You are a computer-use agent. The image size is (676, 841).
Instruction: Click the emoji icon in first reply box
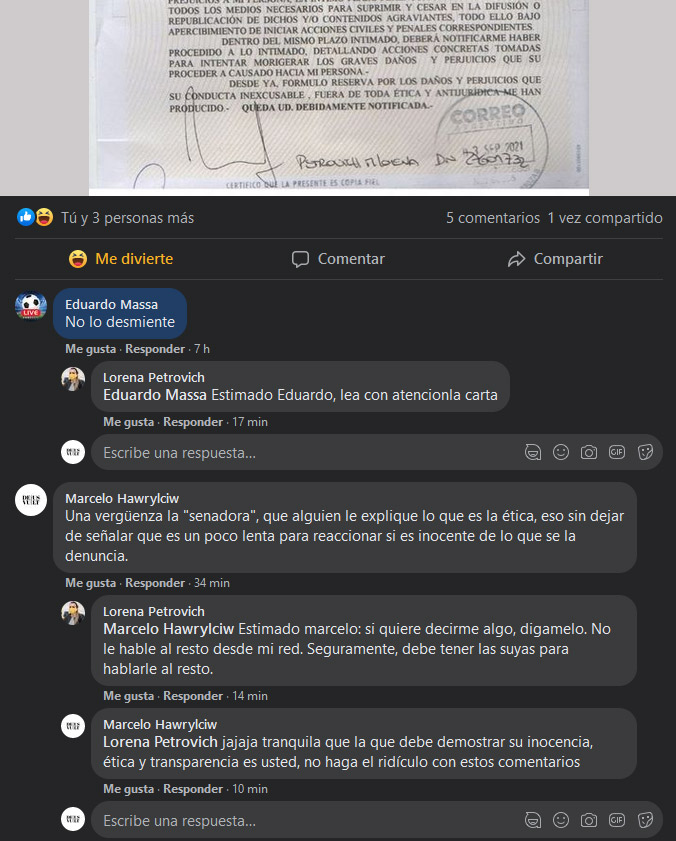coord(561,452)
